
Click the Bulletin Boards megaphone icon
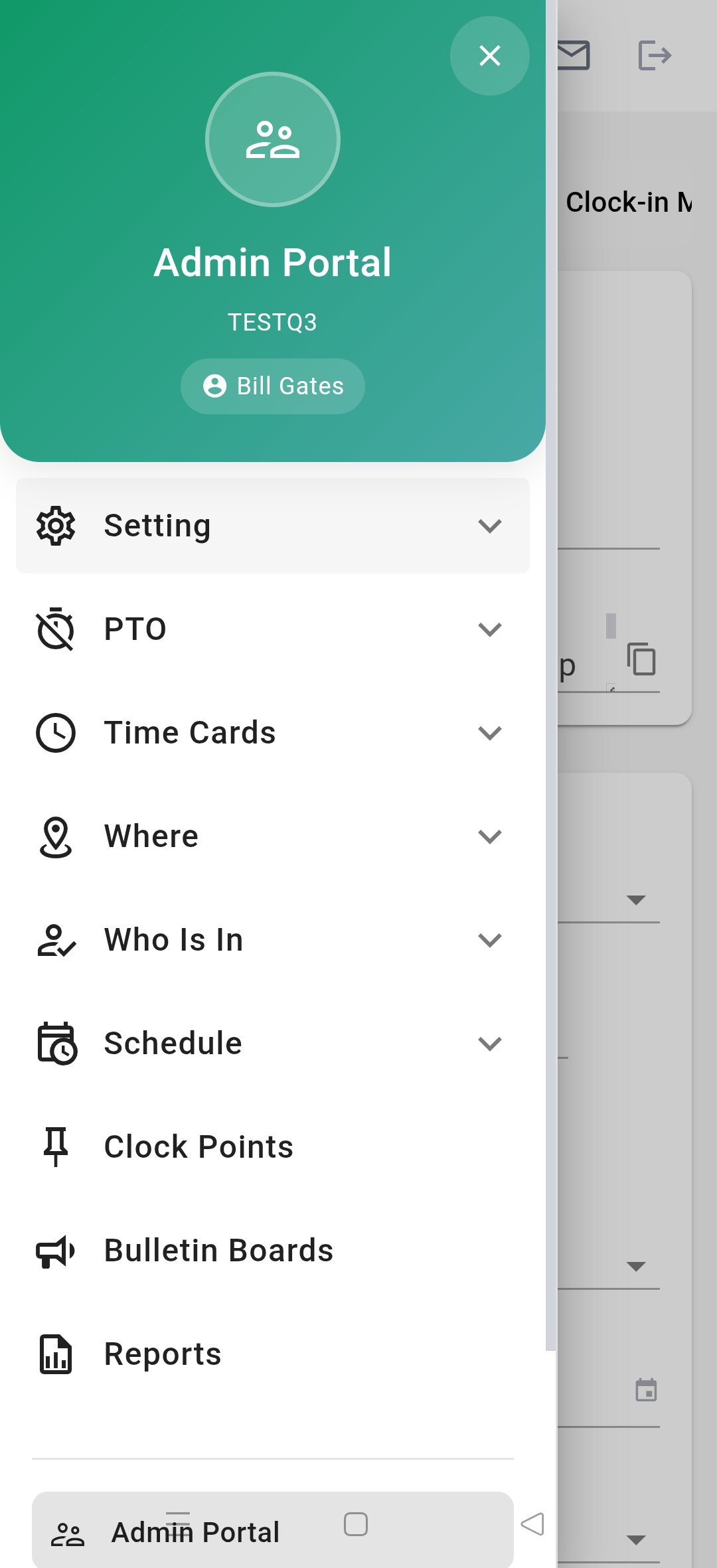coord(56,1251)
